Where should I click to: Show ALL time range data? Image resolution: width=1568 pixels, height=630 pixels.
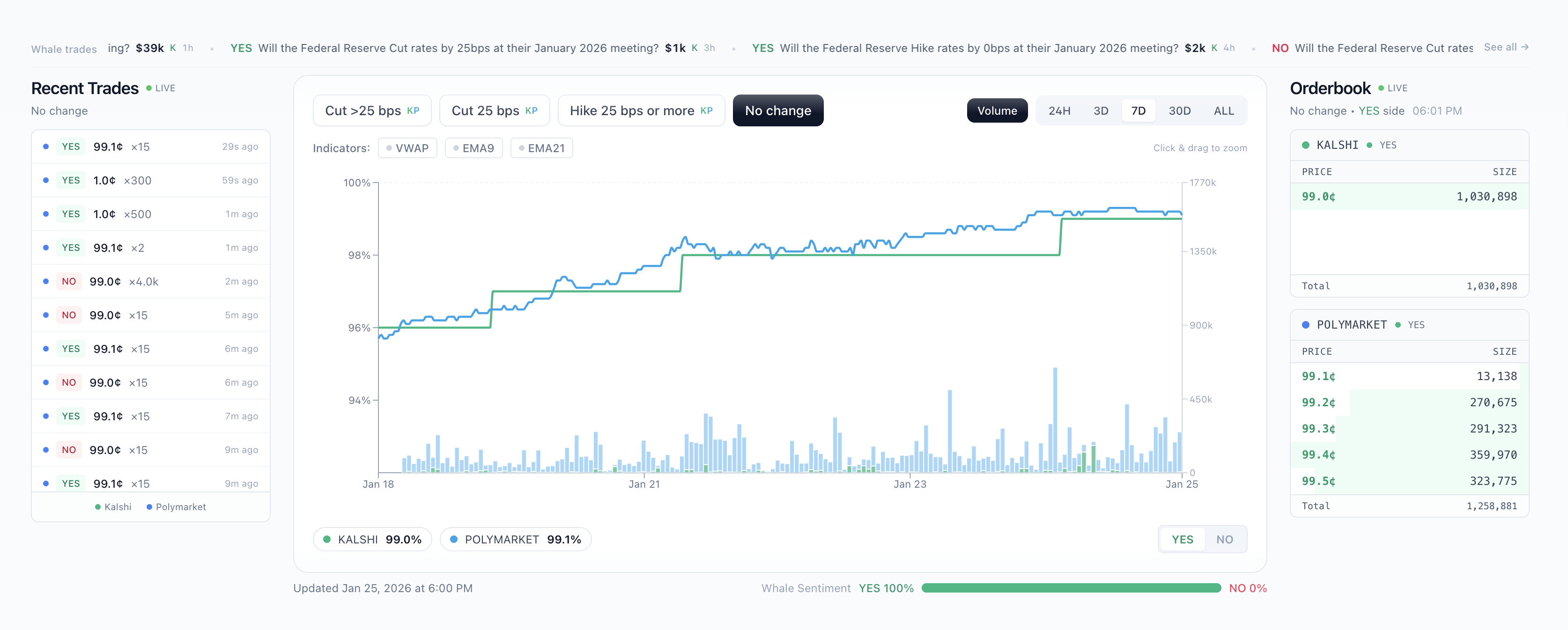click(1223, 110)
